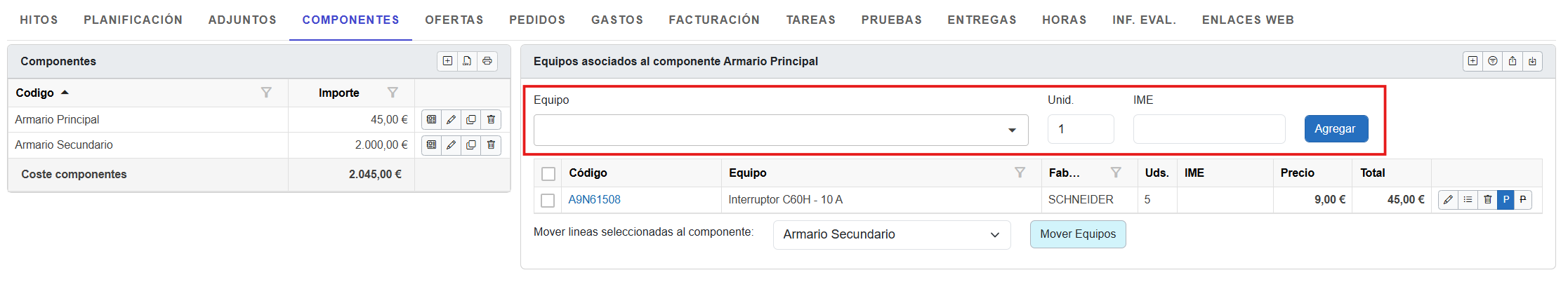Delete the Interruptor C60H equipment line
The height and width of the screenshot is (282, 1568).
point(1487,200)
